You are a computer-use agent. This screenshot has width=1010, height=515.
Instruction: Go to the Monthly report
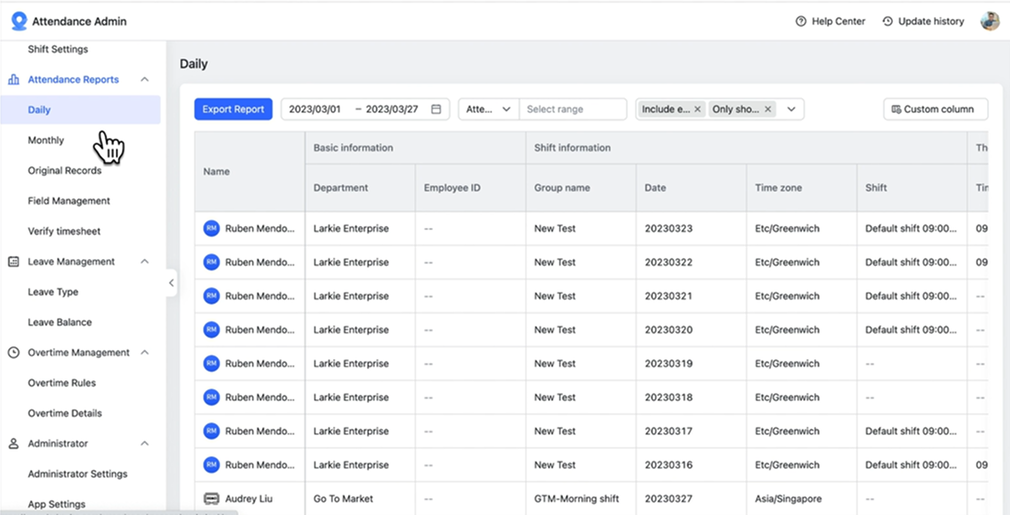pyautogui.click(x=46, y=140)
